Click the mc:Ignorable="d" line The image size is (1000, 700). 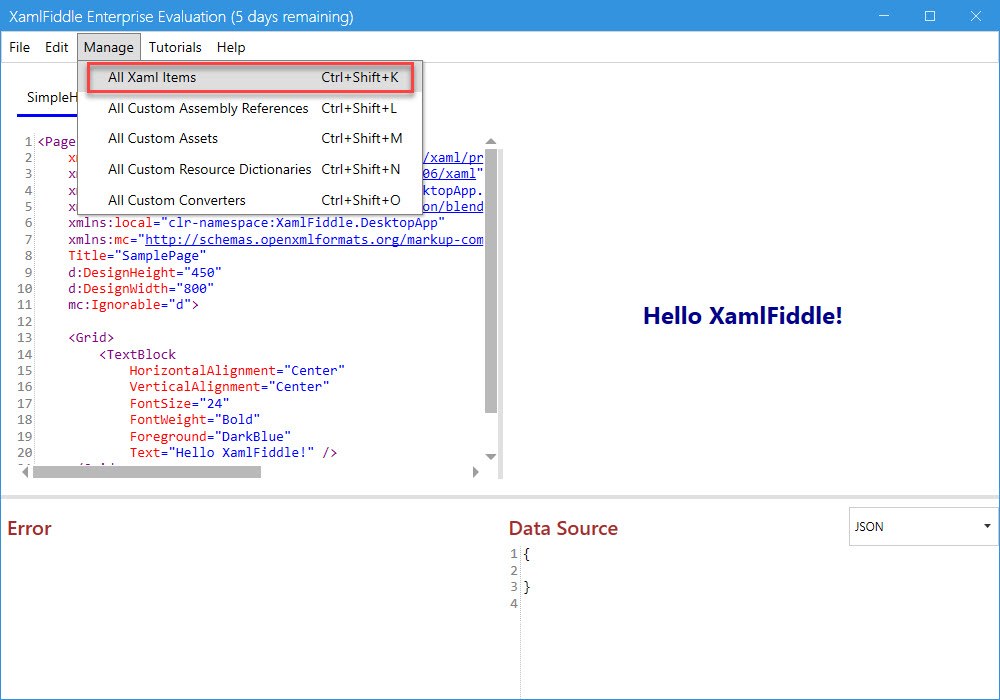(133, 305)
